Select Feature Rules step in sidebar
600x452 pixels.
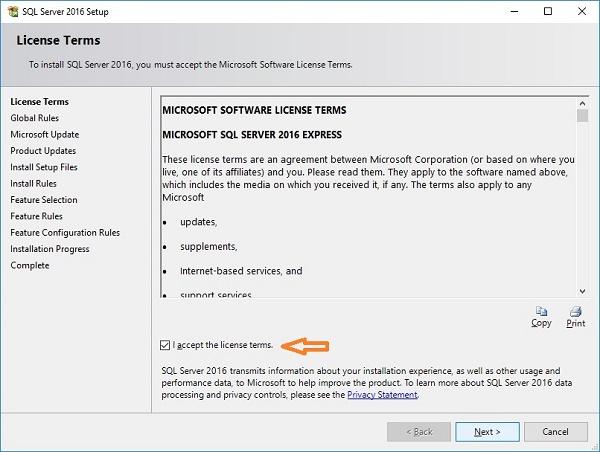[36, 216]
